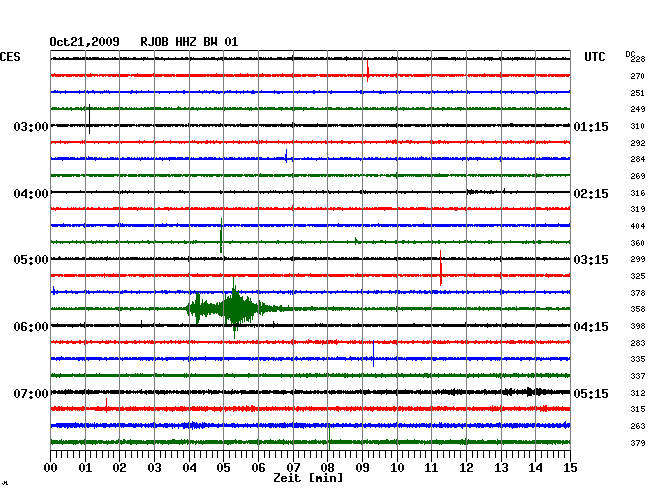Select DC offset value 335

click(x=638, y=359)
